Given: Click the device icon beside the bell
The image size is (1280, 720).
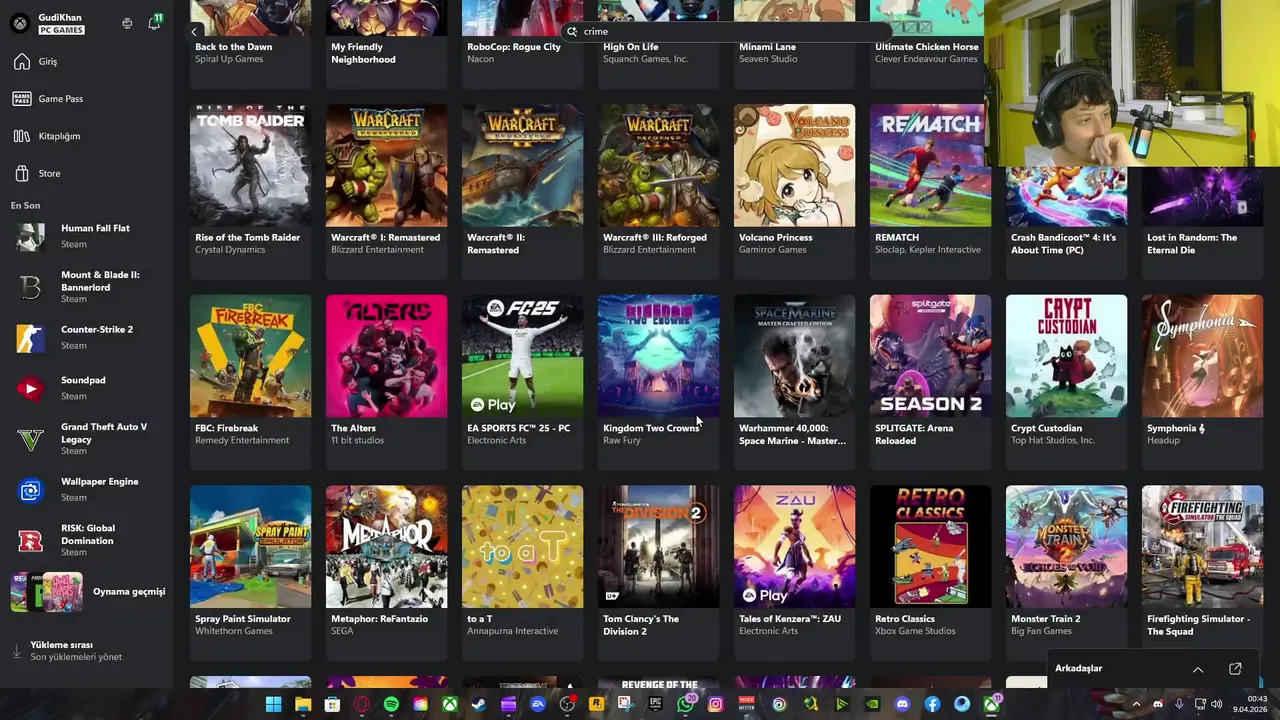Looking at the screenshot, I should (x=127, y=23).
